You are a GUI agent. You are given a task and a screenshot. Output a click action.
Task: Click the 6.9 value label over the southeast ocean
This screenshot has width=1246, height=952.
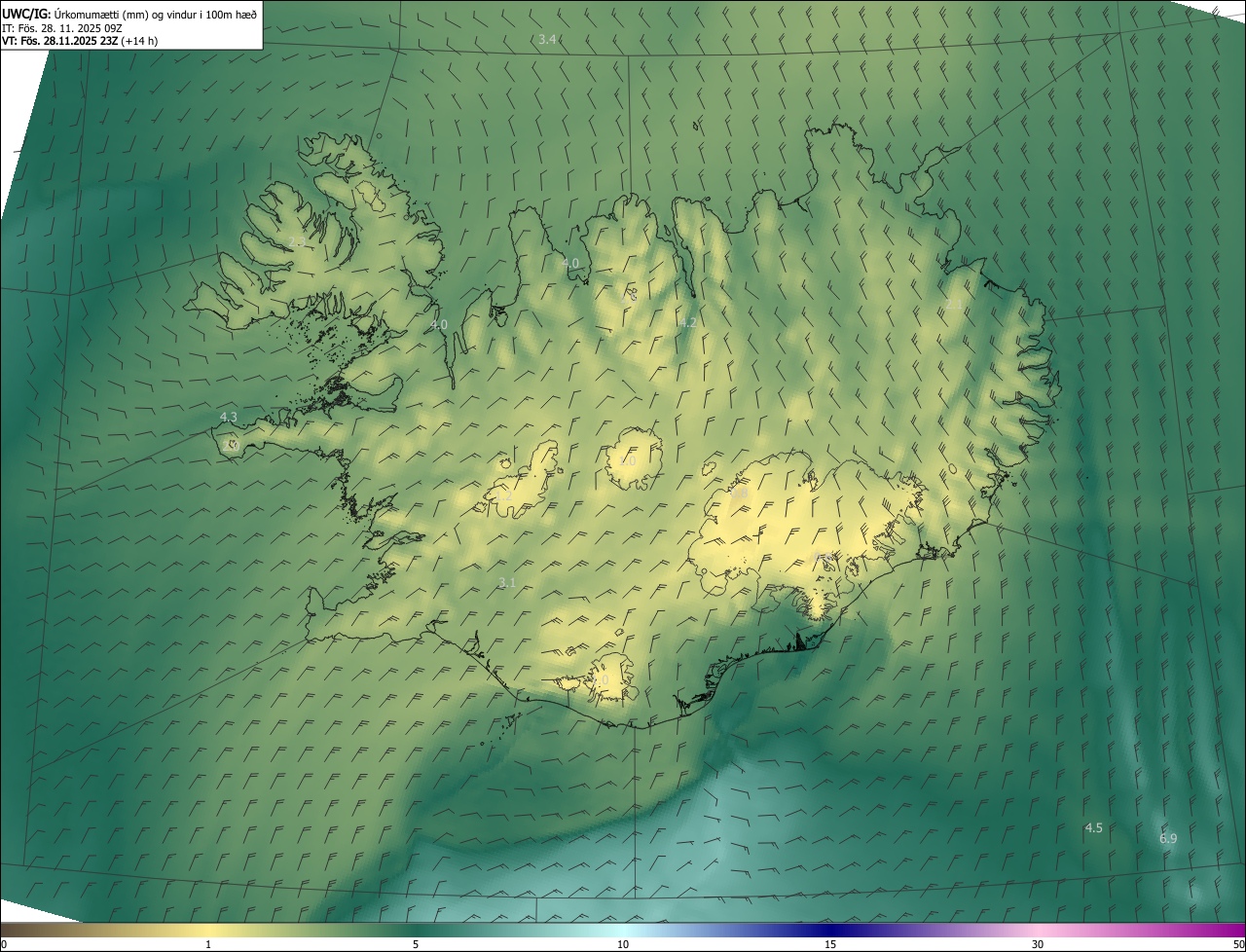coord(1168,838)
